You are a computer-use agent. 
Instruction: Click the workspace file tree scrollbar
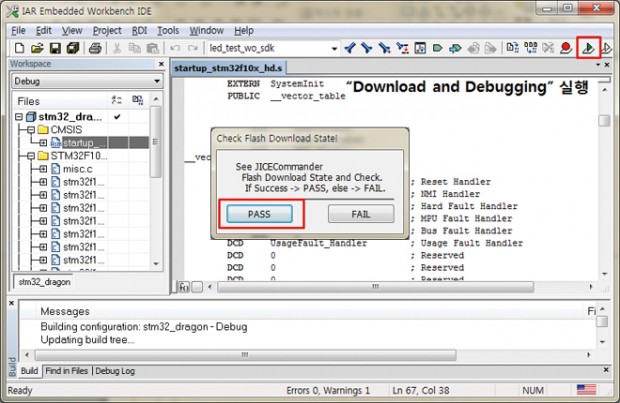(156, 142)
